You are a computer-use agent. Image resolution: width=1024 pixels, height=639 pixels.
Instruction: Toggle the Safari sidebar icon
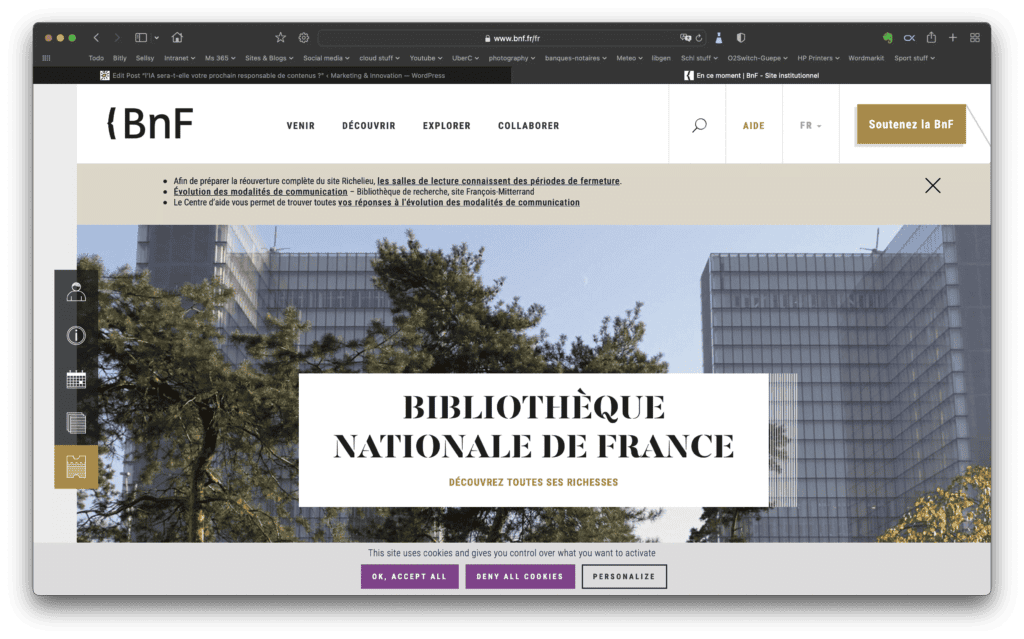pyautogui.click(x=140, y=38)
